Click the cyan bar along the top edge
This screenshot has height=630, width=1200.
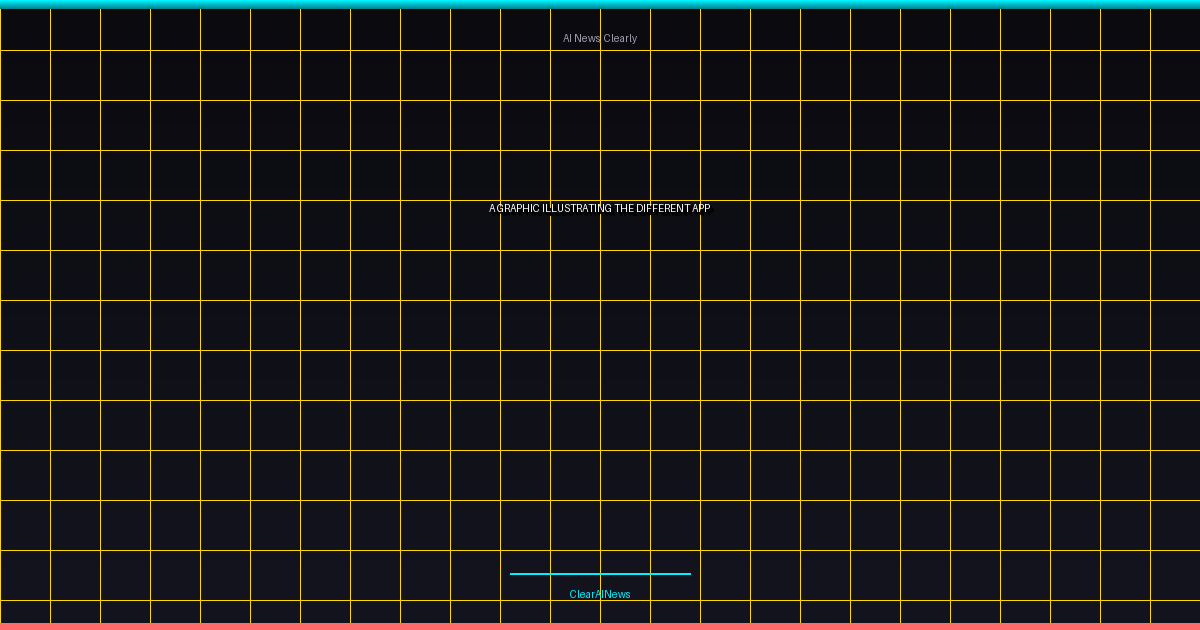pyautogui.click(x=600, y=4)
